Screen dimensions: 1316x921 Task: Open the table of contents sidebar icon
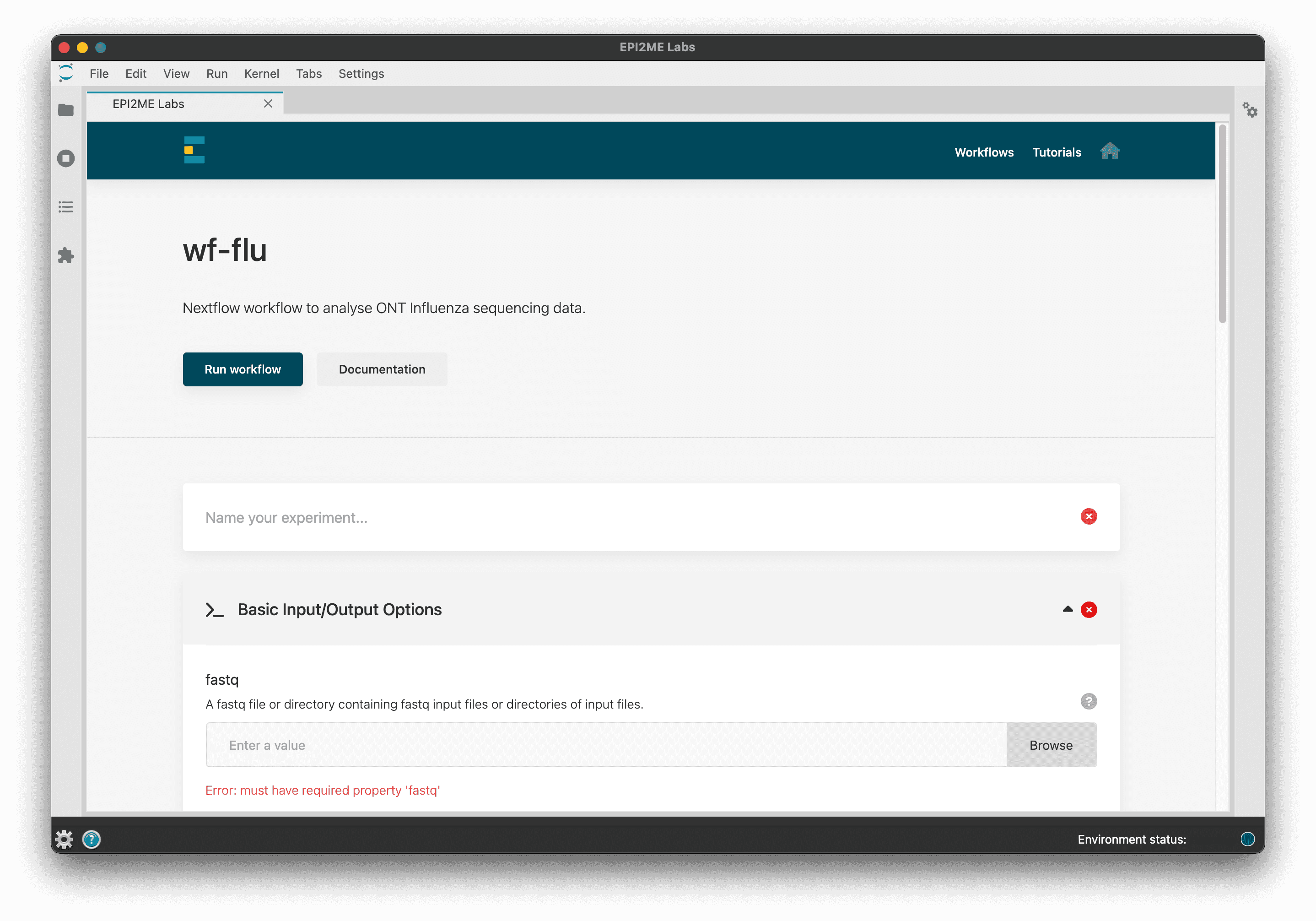coord(65,207)
